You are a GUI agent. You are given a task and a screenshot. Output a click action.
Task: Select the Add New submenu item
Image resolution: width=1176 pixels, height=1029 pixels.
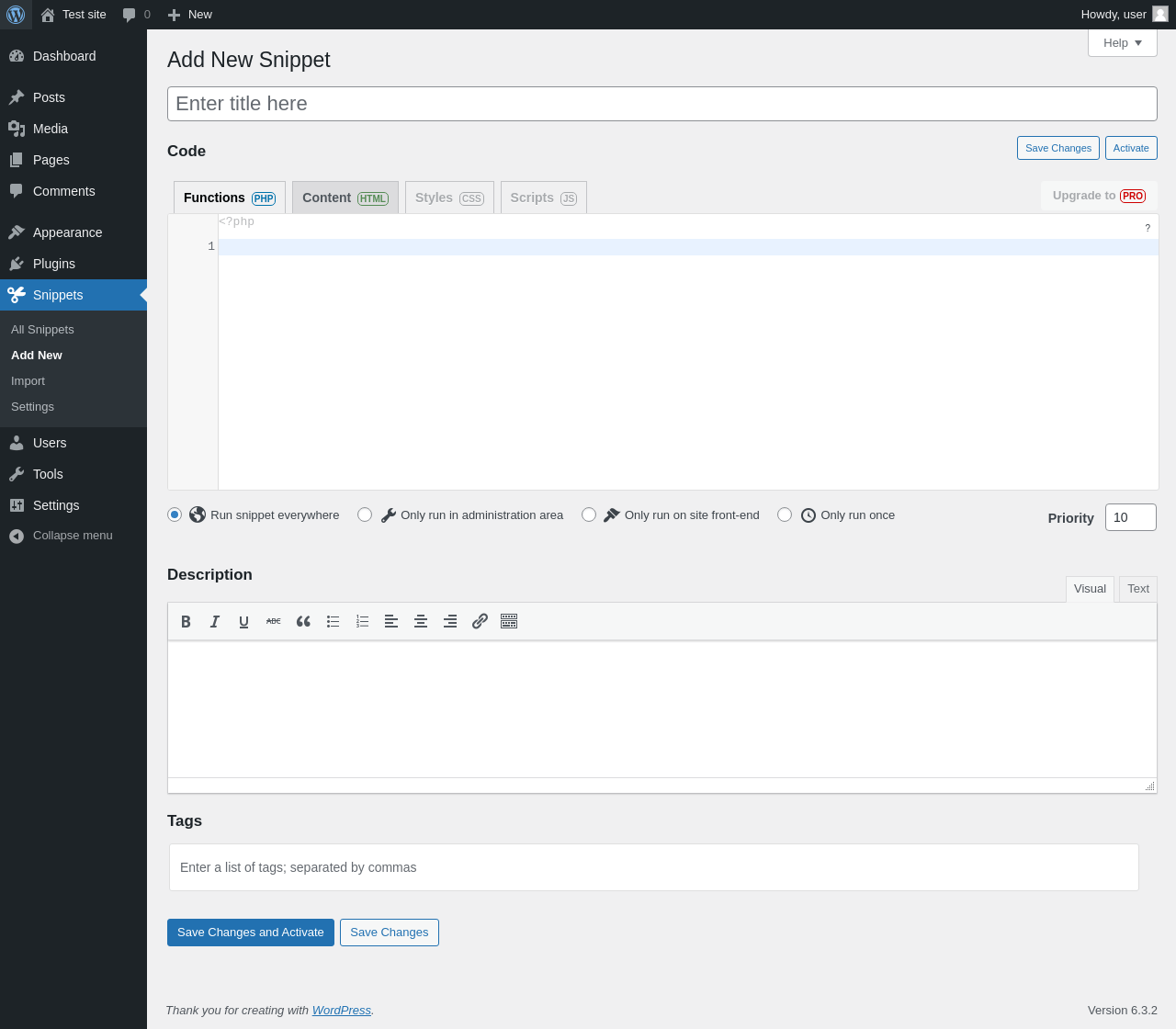pos(37,356)
